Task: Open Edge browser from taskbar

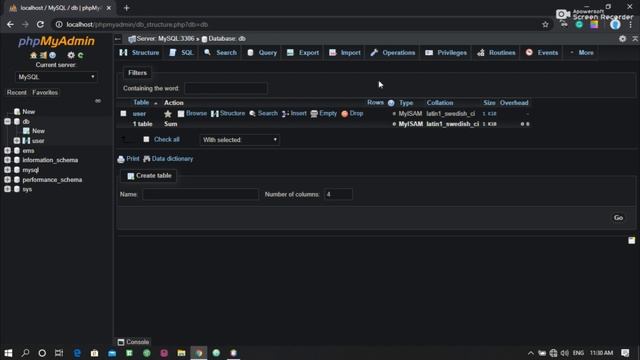Action: pyautogui.click(x=77, y=353)
